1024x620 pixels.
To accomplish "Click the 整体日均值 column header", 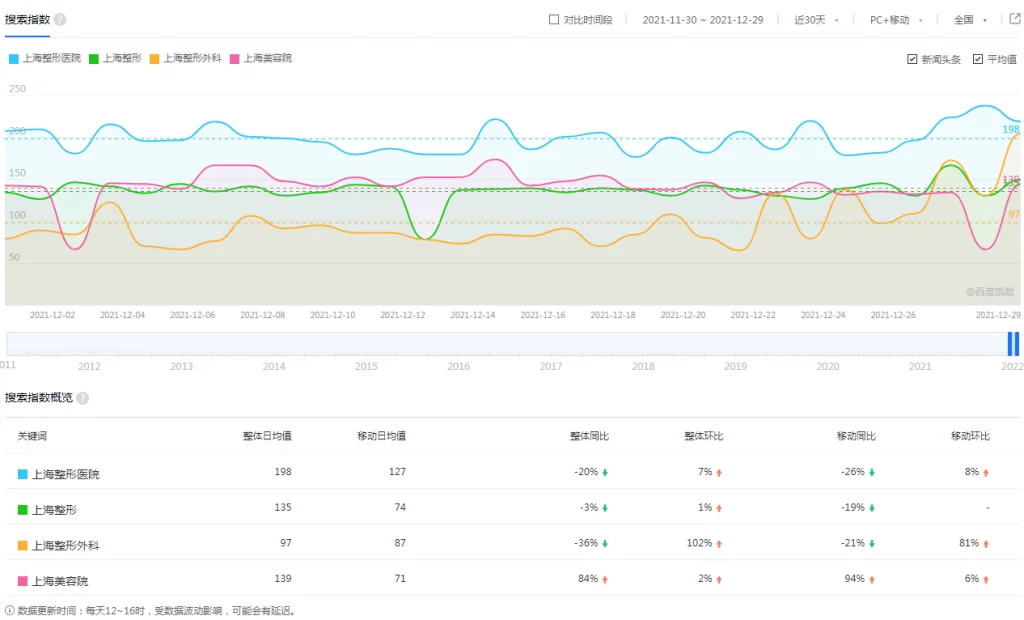I will 267,436.
